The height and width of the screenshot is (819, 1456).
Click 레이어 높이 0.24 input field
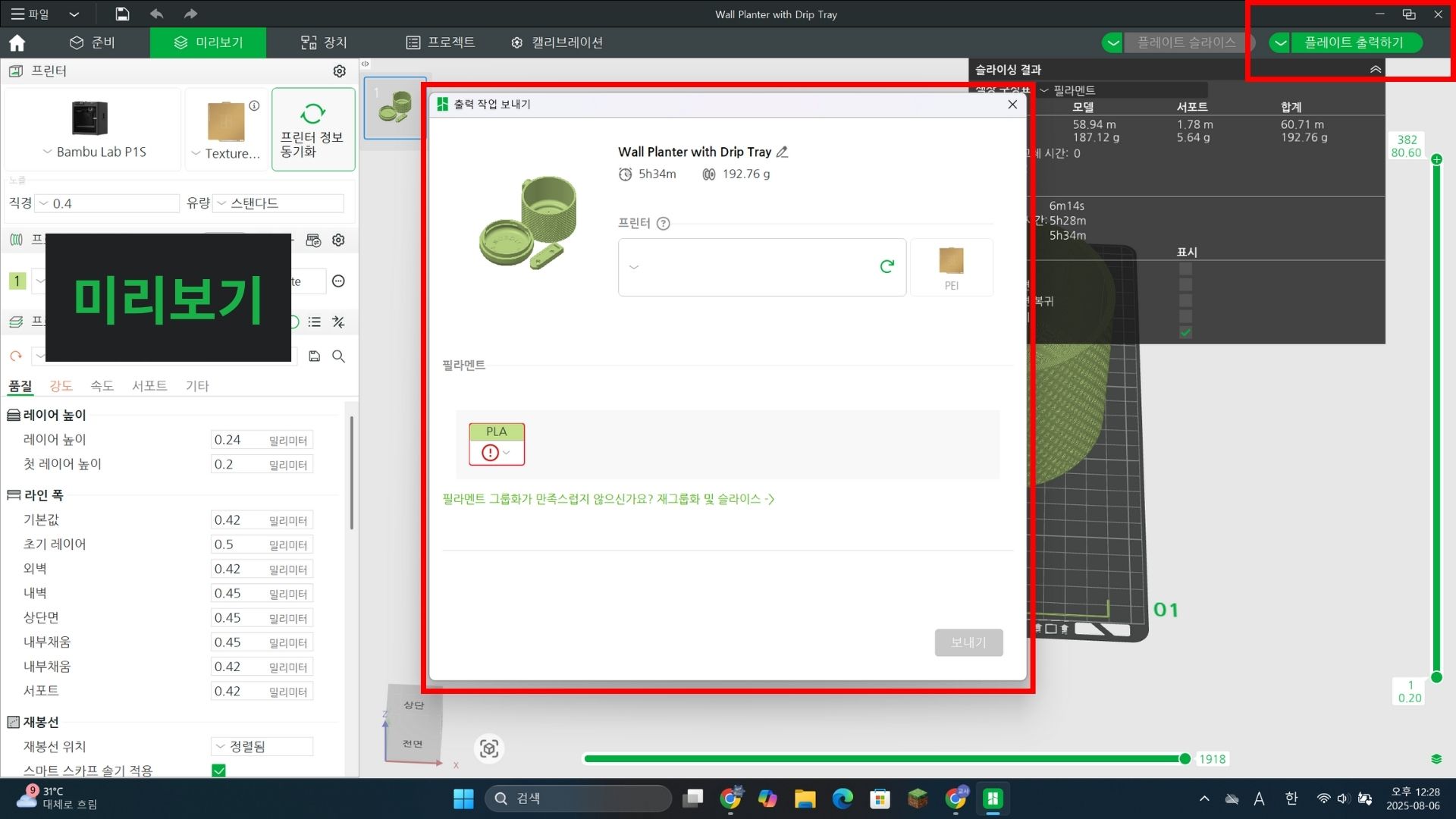tap(262, 440)
